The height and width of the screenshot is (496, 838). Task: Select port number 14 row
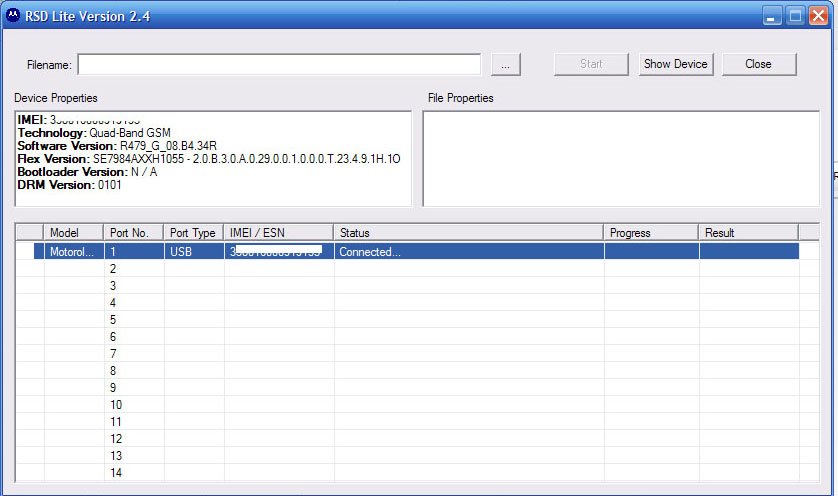point(417,473)
